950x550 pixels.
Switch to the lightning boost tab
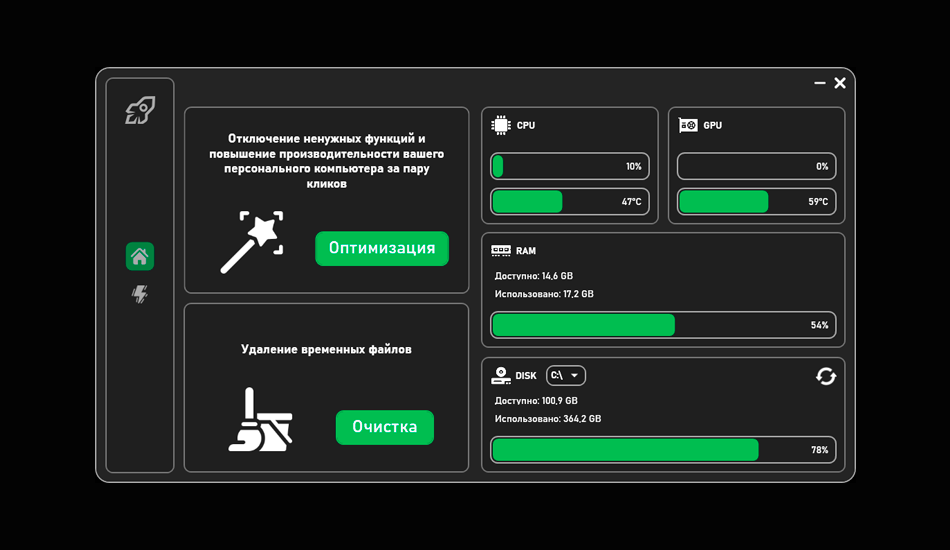(140, 294)
